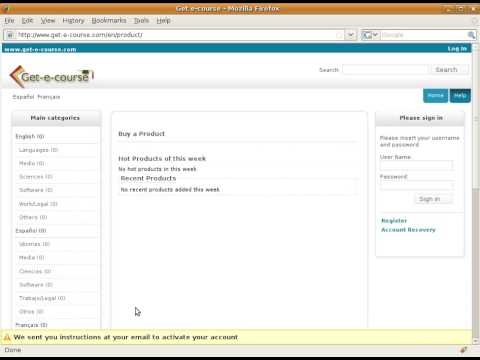480x360 pixels.
Task: Open the Otros (0) category
Action: click(x=31, y=311)
